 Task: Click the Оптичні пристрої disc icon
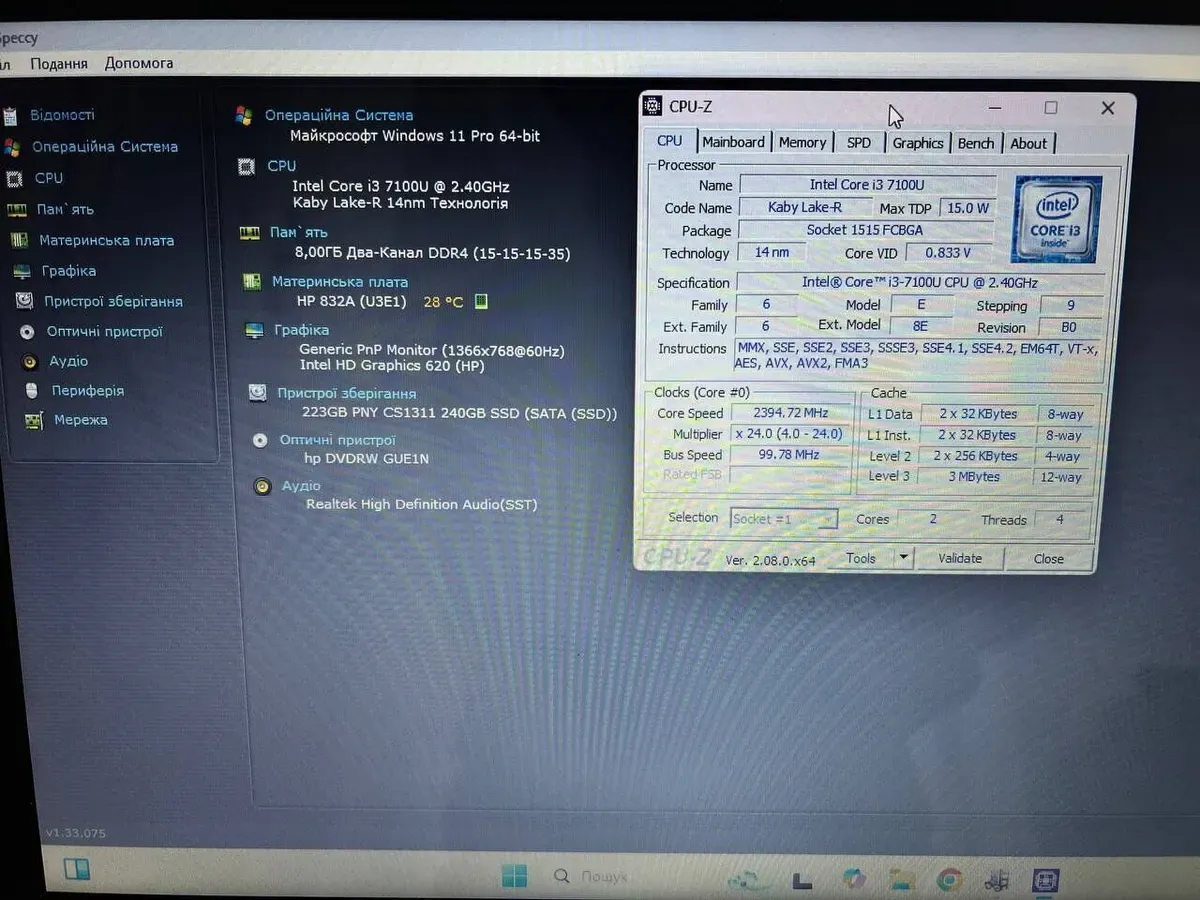27,332
